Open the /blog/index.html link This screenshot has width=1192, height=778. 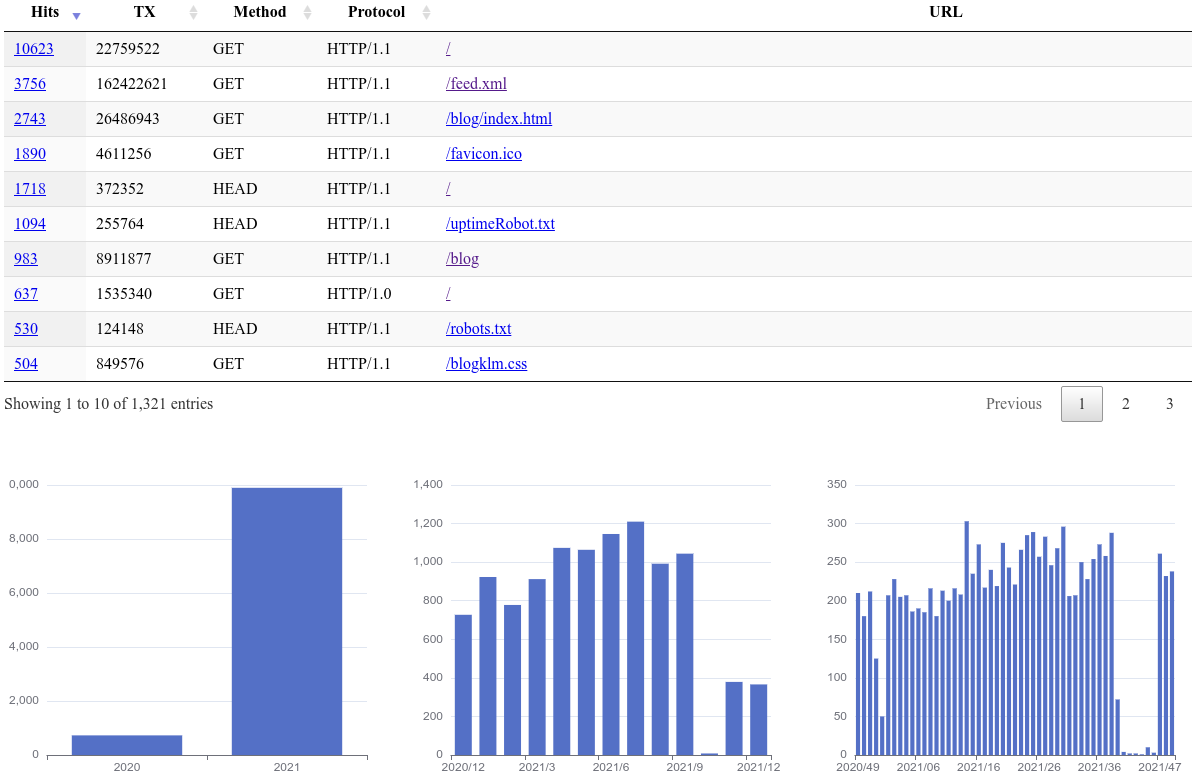pyautogui.click(x=498, y=119)
